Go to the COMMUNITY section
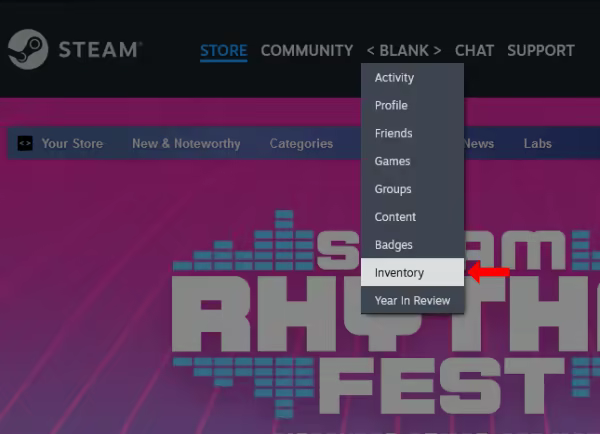Viewport: 600px width, 434px height. 307,50
